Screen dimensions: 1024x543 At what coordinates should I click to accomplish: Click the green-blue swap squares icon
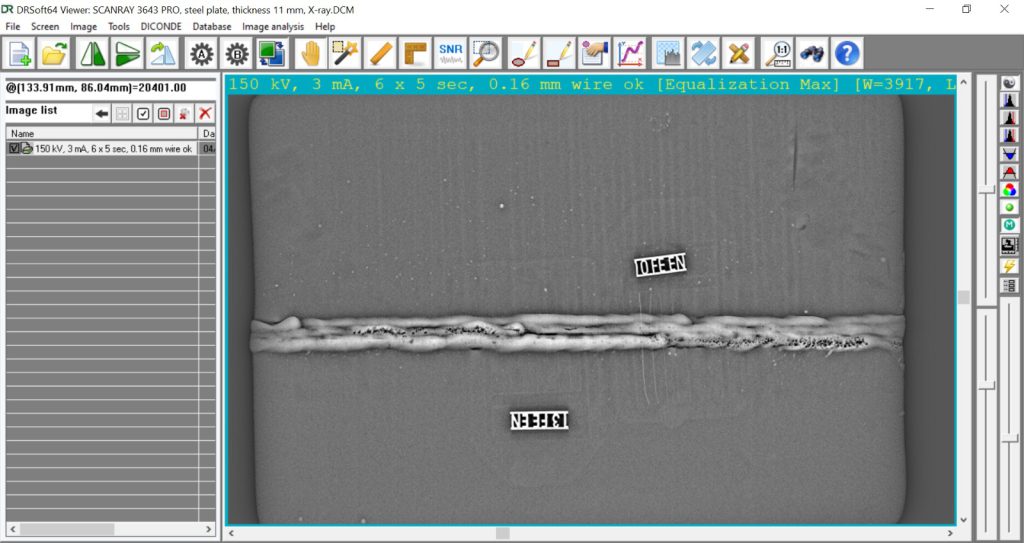click(x=270, y=54)
